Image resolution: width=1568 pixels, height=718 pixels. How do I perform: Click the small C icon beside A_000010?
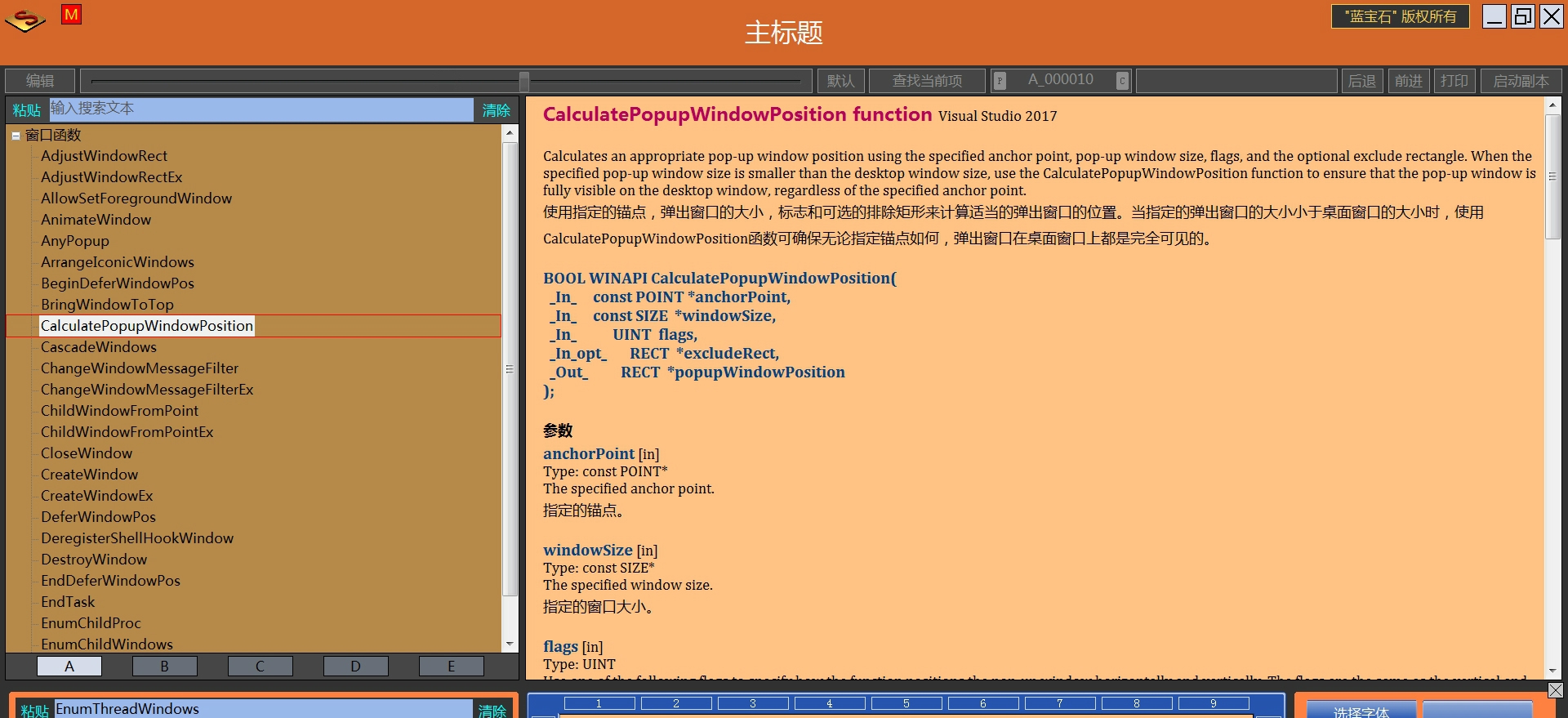tap(1122, 81)
